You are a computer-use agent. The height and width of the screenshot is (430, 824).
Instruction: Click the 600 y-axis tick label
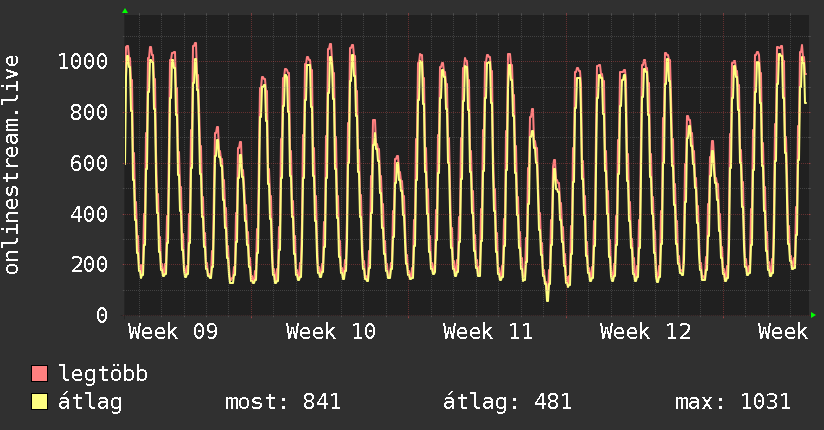[x=89, y=164]
